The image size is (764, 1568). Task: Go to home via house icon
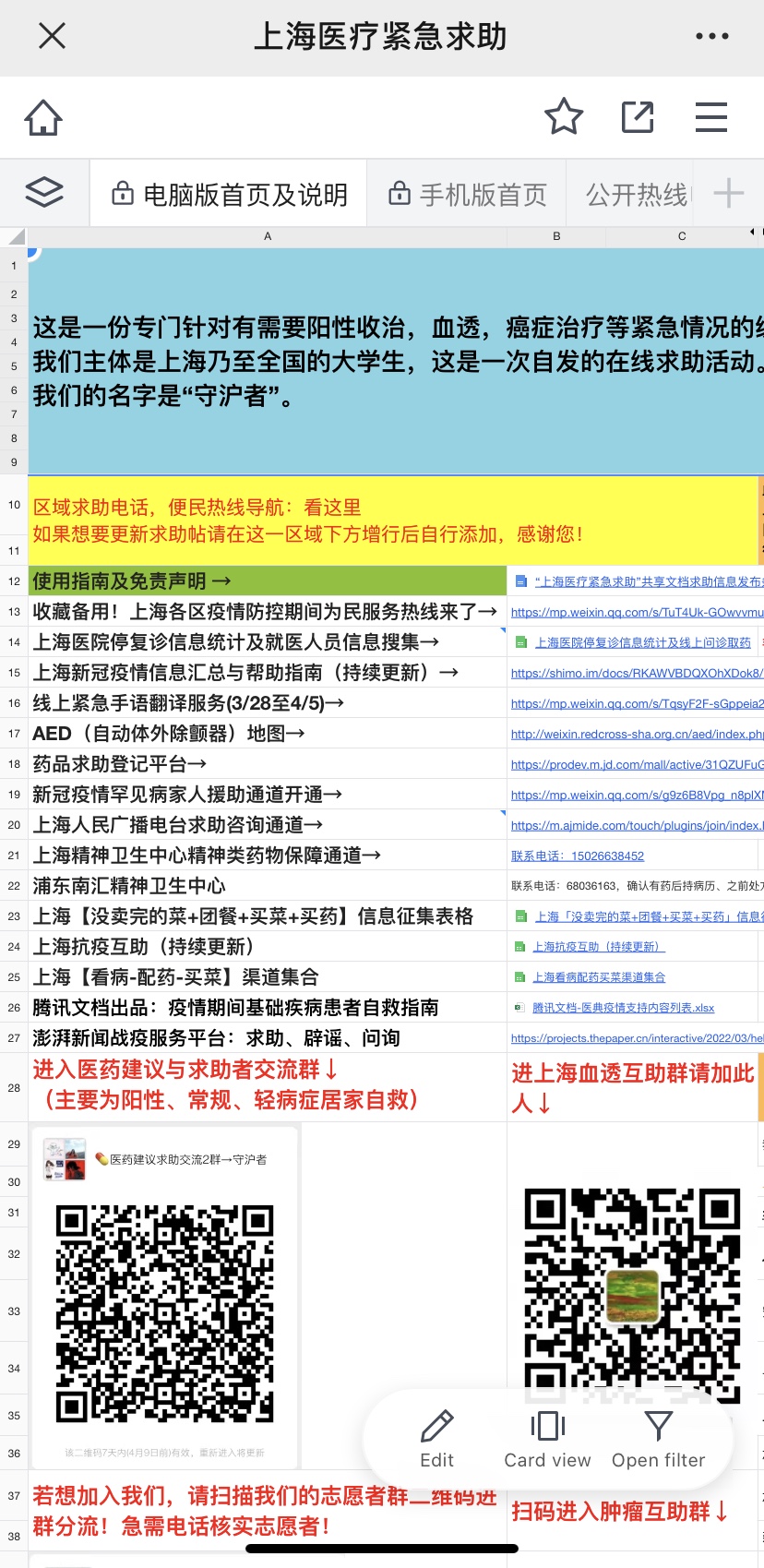click(43, 117)
